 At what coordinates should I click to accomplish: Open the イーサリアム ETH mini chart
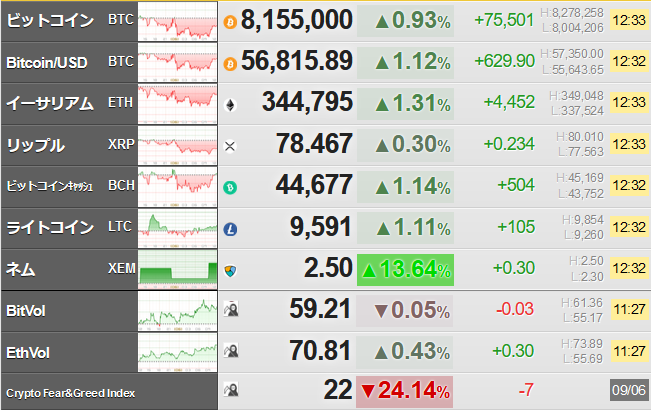tap(177, 104)
